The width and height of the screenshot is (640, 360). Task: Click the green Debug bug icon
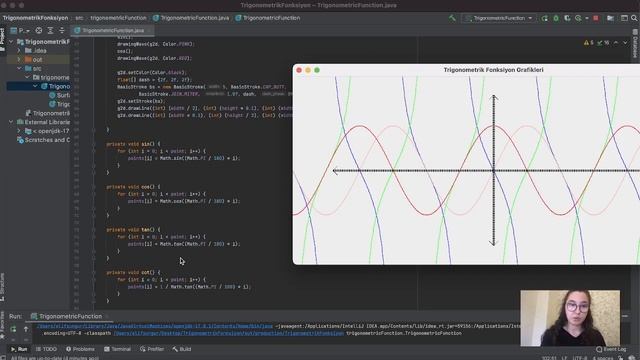tap(556, 18)
